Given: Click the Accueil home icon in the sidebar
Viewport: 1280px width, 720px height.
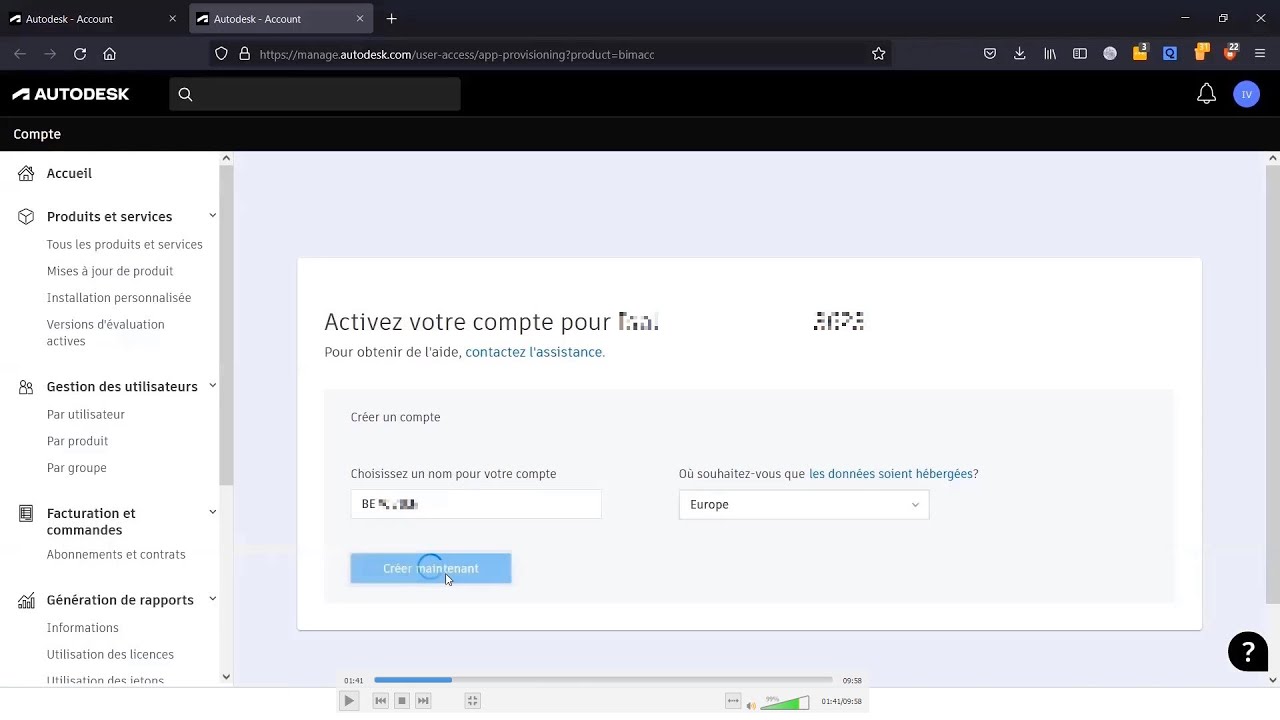Looking at the screenshot, I should 26,173.
